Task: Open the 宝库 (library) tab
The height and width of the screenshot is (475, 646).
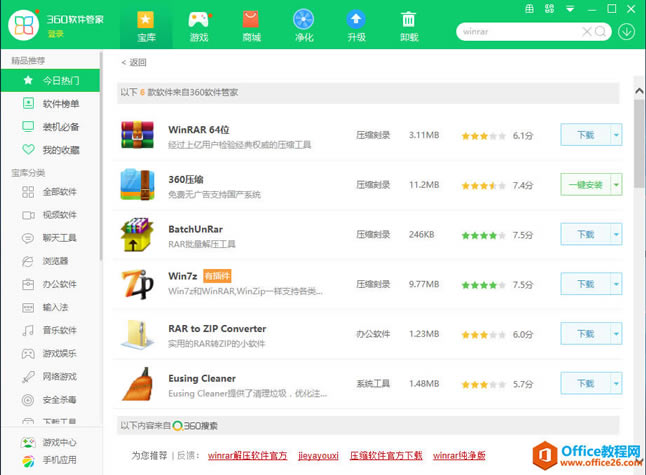Action: pyautogui.click(x=146, y=26)
